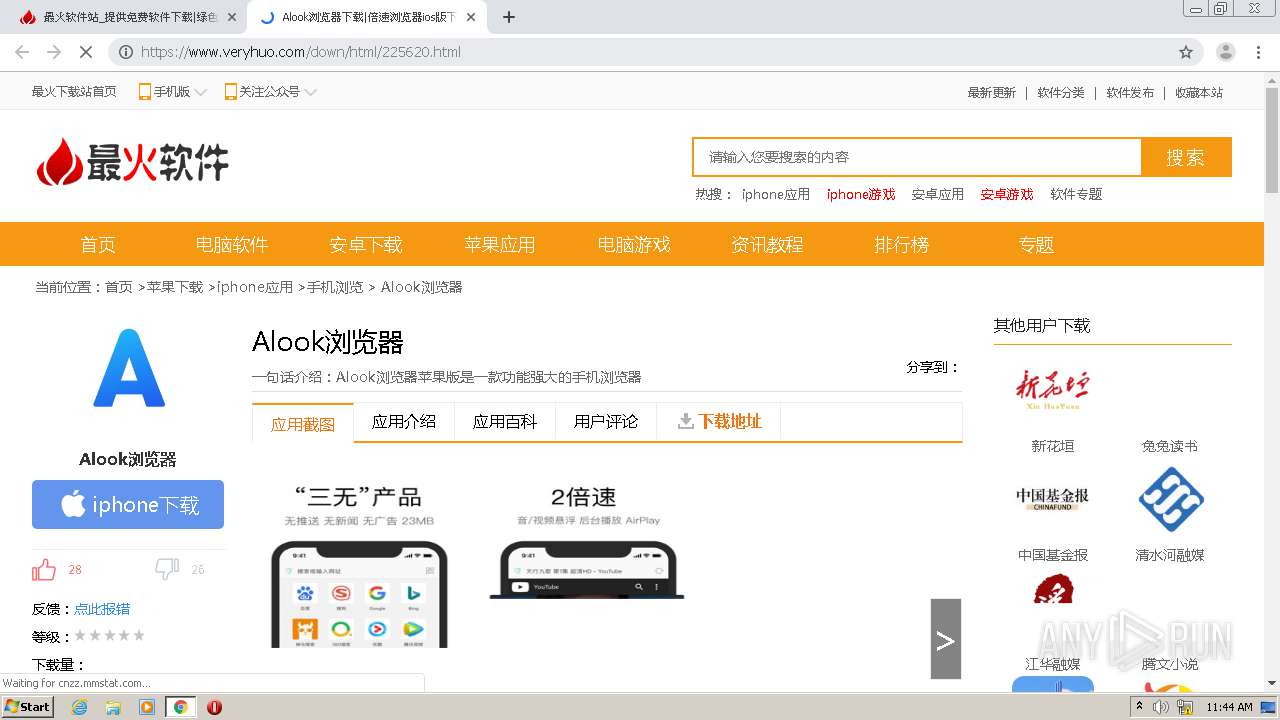Open the 资讯教程 navigation menu item
Viewport: 1280px width, 720px height.
click(x=768, y=244)
